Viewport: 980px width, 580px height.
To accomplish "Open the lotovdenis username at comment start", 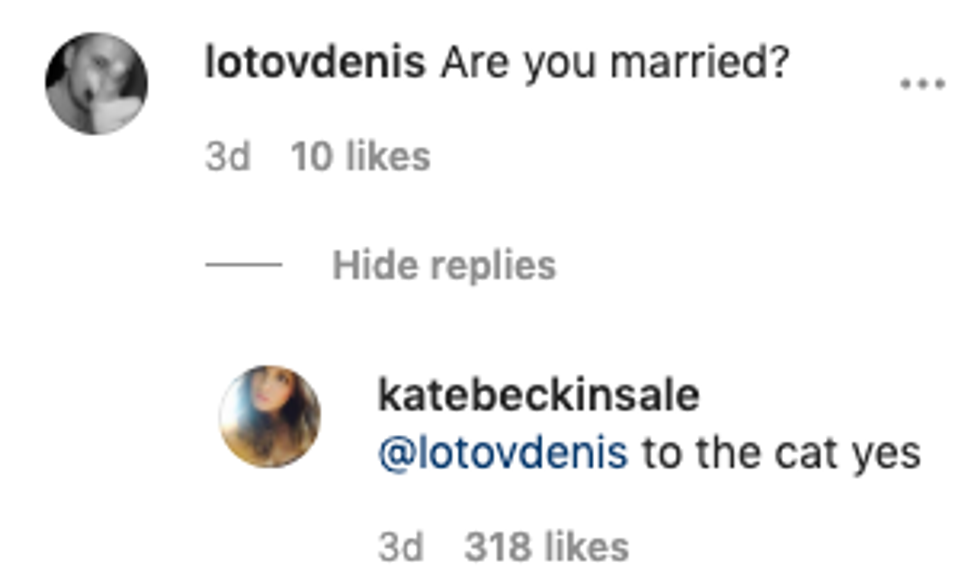I will (315, 65).
